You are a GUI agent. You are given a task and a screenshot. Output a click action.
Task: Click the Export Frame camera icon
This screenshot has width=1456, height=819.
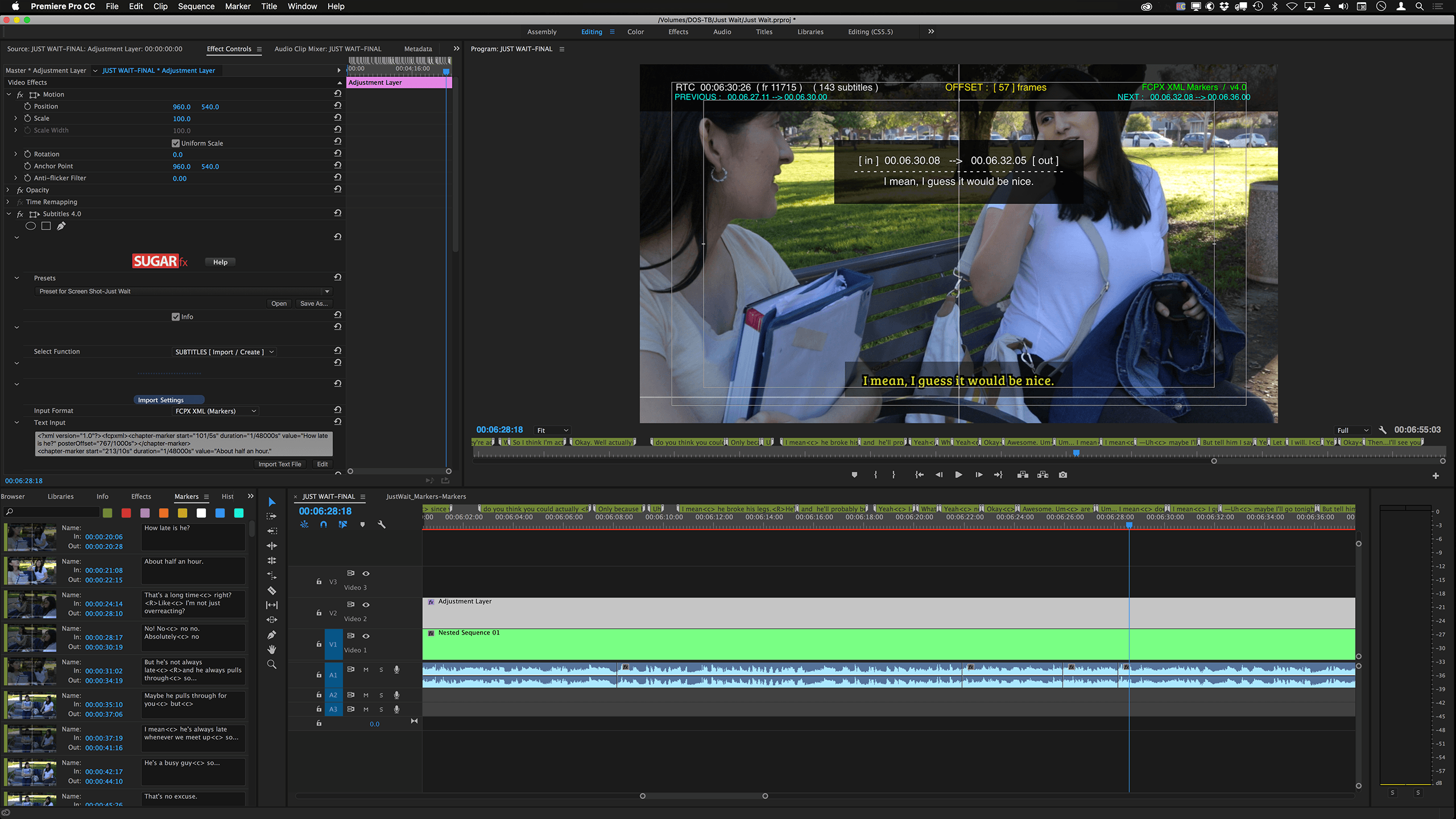click(1062, 474)
